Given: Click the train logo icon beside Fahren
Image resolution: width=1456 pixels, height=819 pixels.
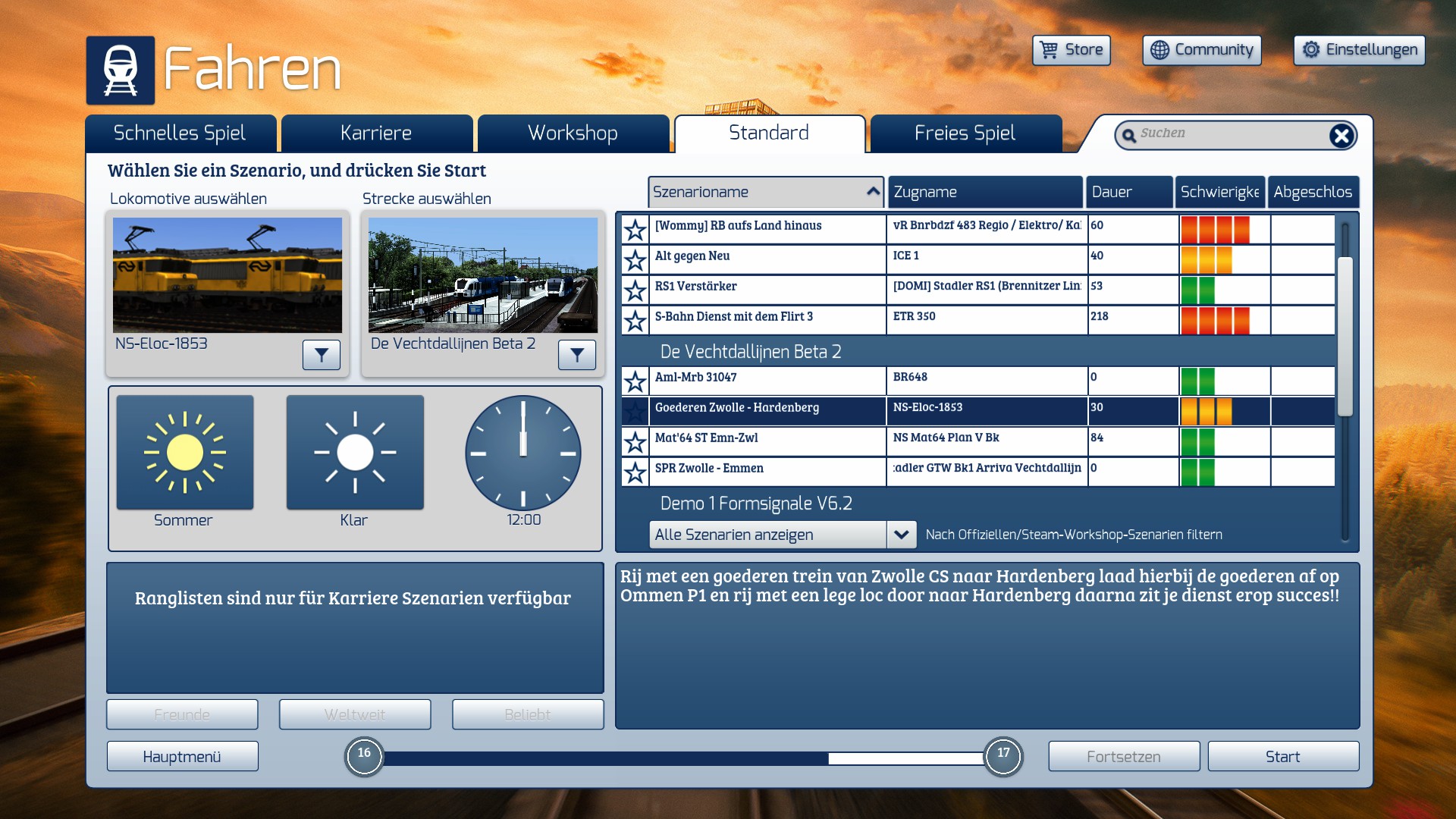Looking at the screenshot, I should point(121,70).
